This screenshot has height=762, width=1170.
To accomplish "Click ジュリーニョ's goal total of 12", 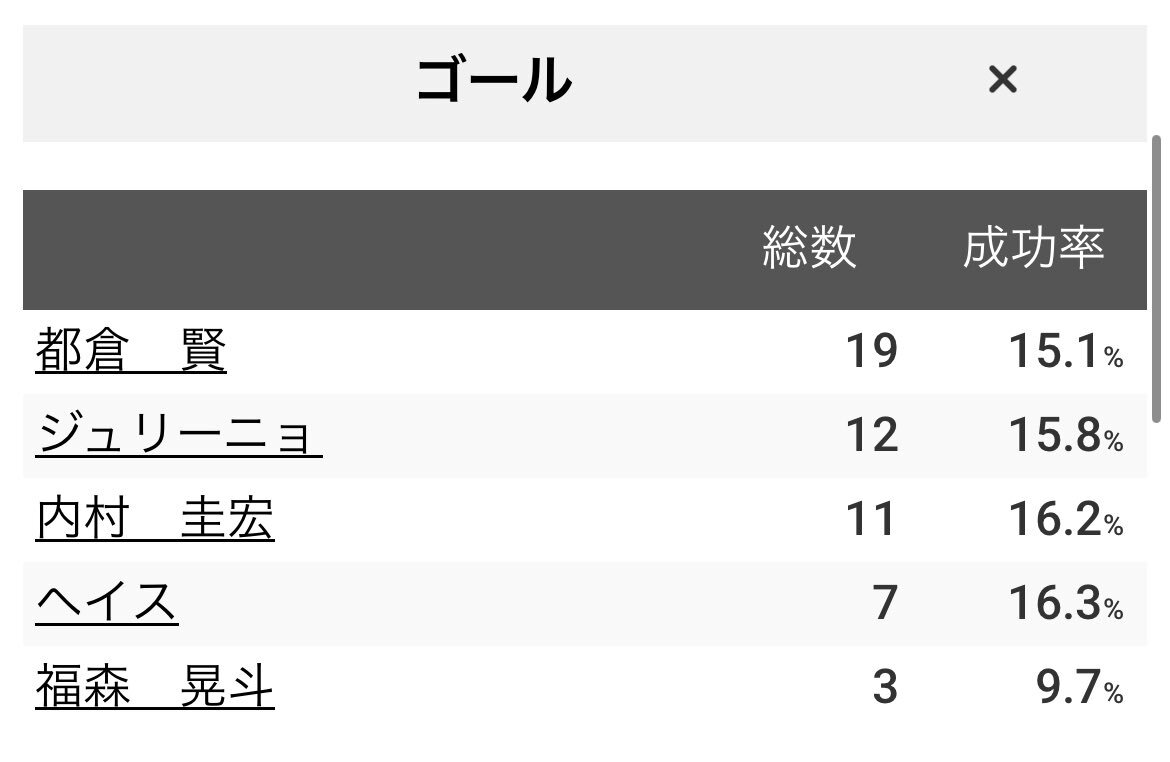I will (871, 436).
